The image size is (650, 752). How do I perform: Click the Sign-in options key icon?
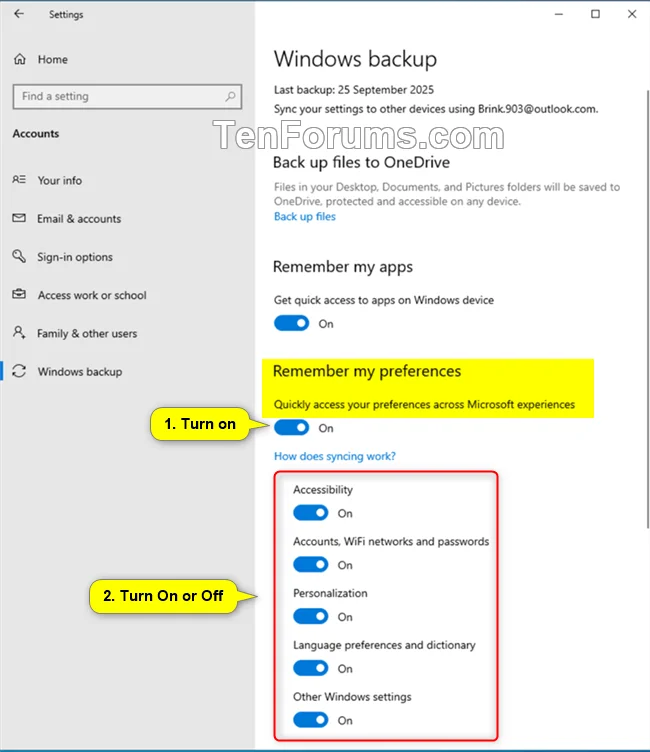(19, 256)
